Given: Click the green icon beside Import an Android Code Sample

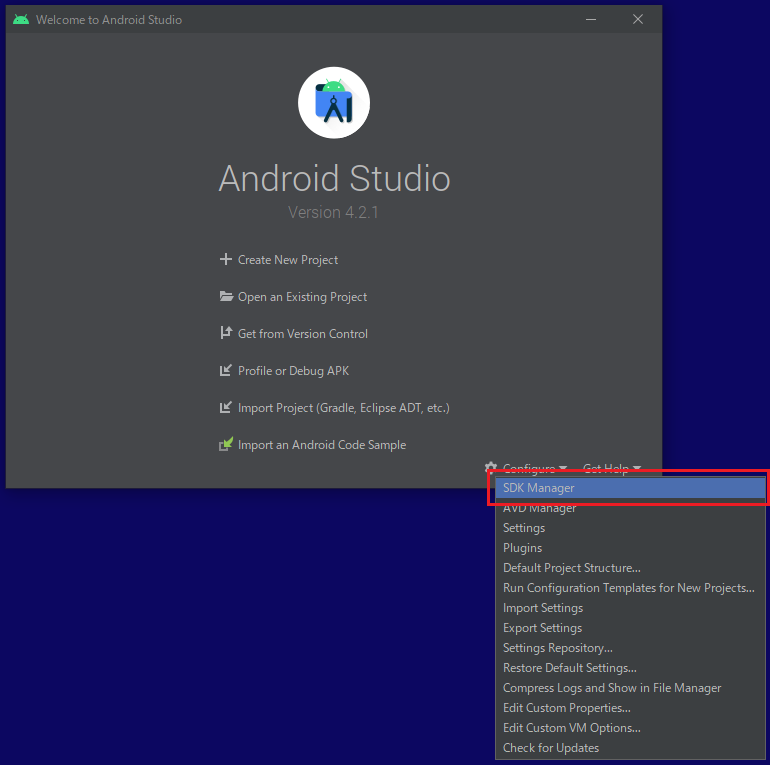Looking at the screenshot, I should pos(226,444).
